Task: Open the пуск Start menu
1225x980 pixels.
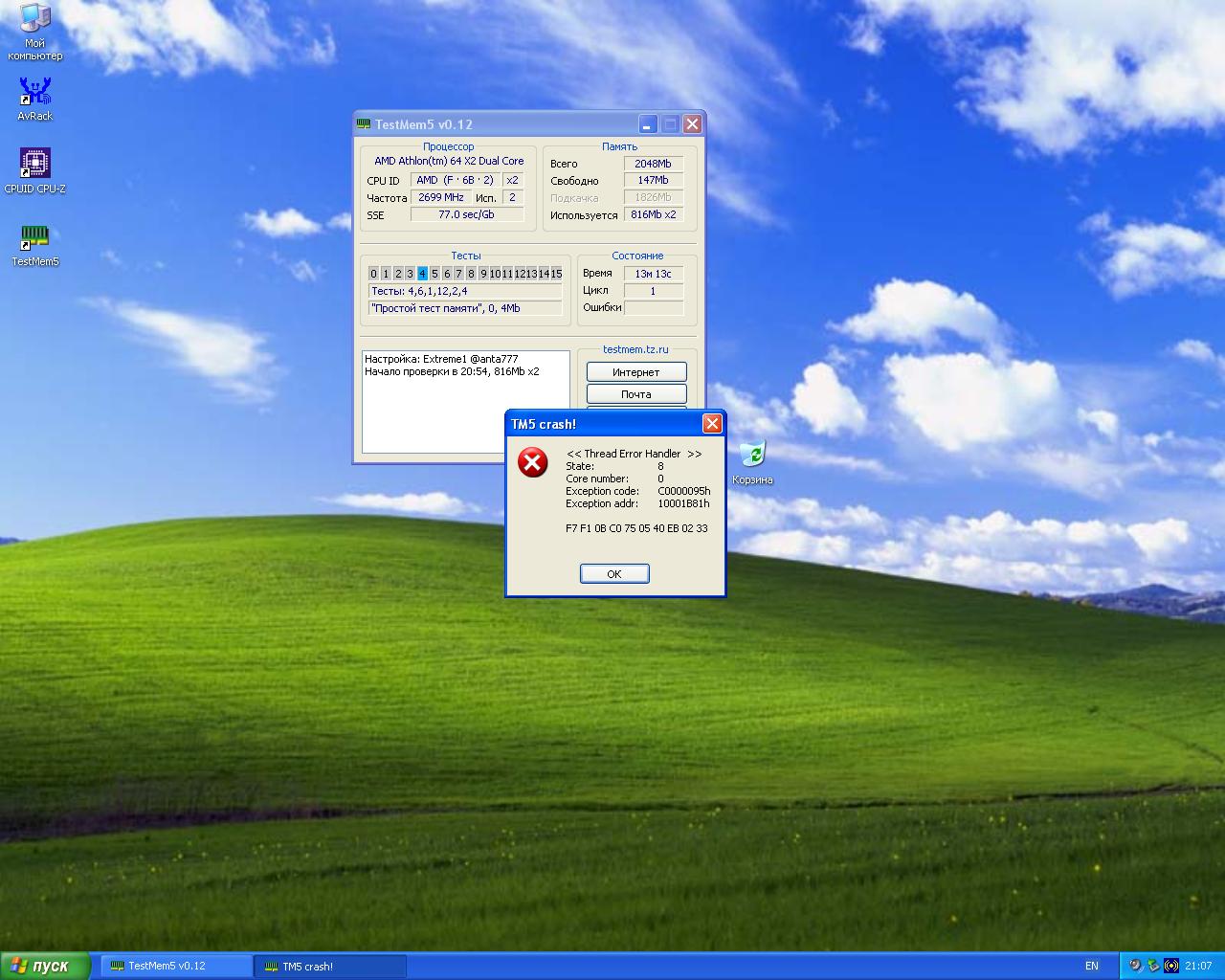Action: point(45,966)
